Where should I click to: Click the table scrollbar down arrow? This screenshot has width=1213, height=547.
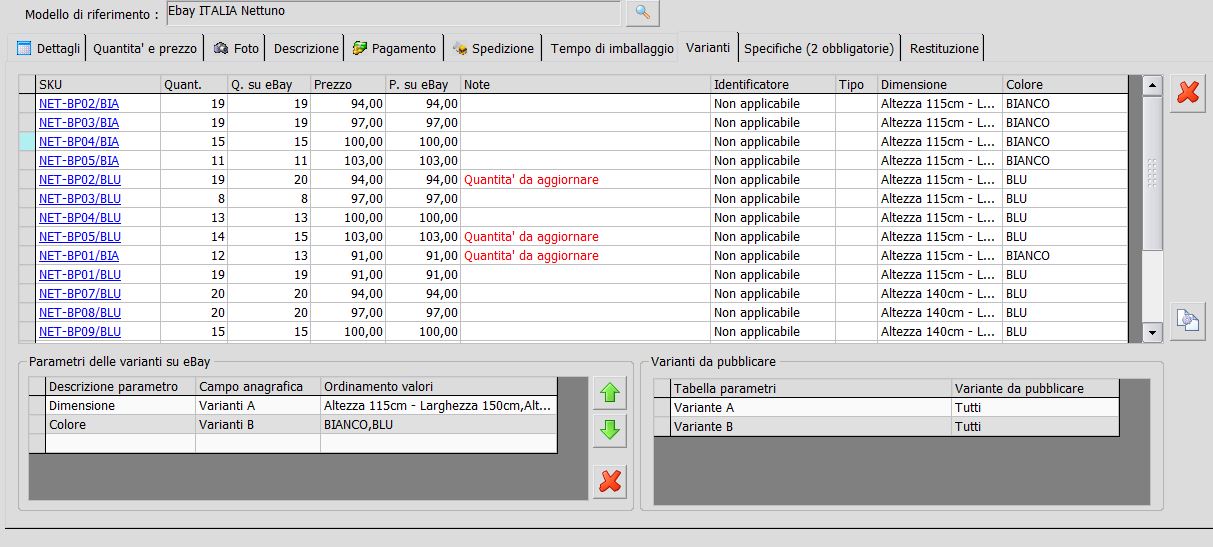point(1153,332)
